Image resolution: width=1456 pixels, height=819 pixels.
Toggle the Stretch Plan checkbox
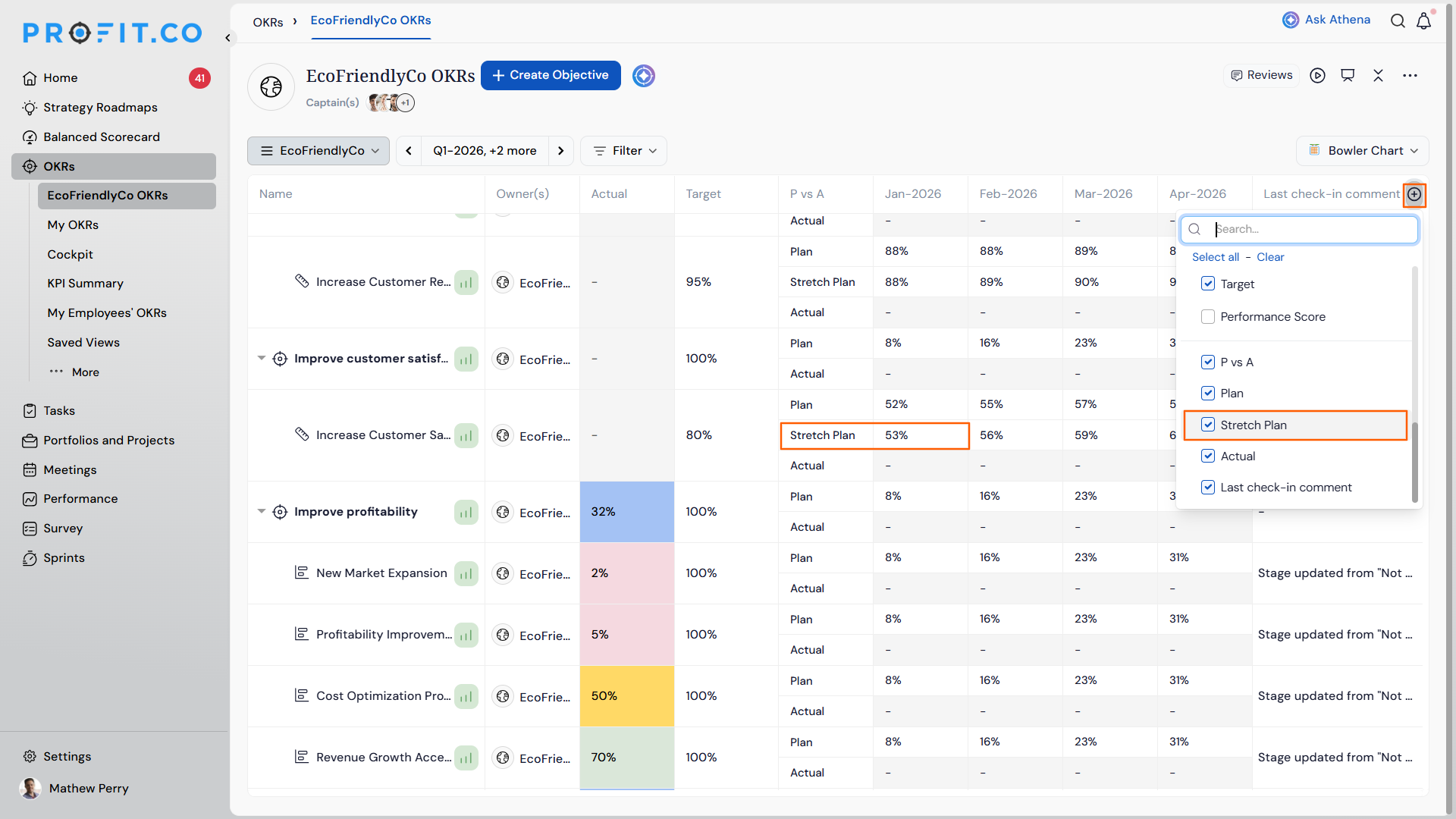[x=1208, y=425]
